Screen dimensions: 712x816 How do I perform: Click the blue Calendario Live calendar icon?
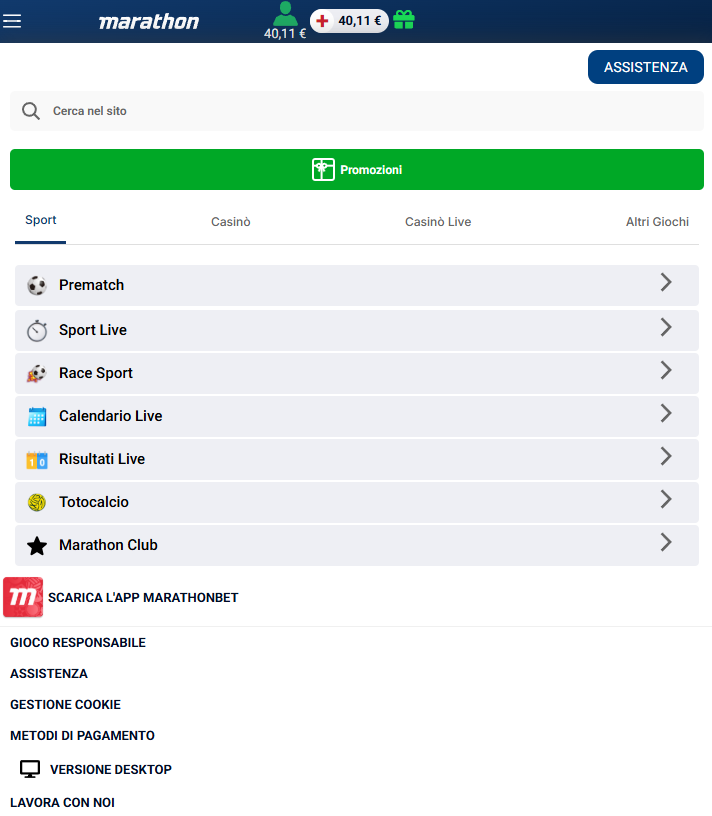(37, 416)
